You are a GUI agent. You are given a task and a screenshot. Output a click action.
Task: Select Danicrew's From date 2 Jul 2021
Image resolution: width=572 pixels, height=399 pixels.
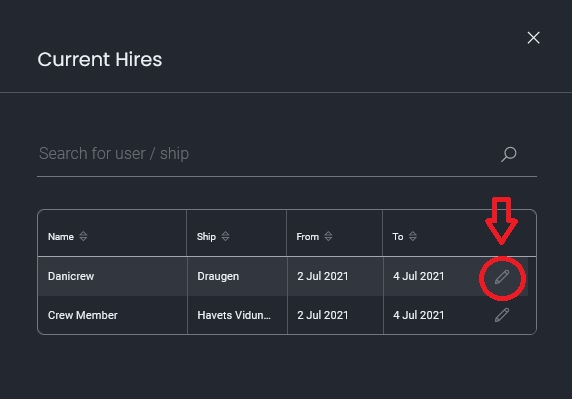click(x=322, y=276)
